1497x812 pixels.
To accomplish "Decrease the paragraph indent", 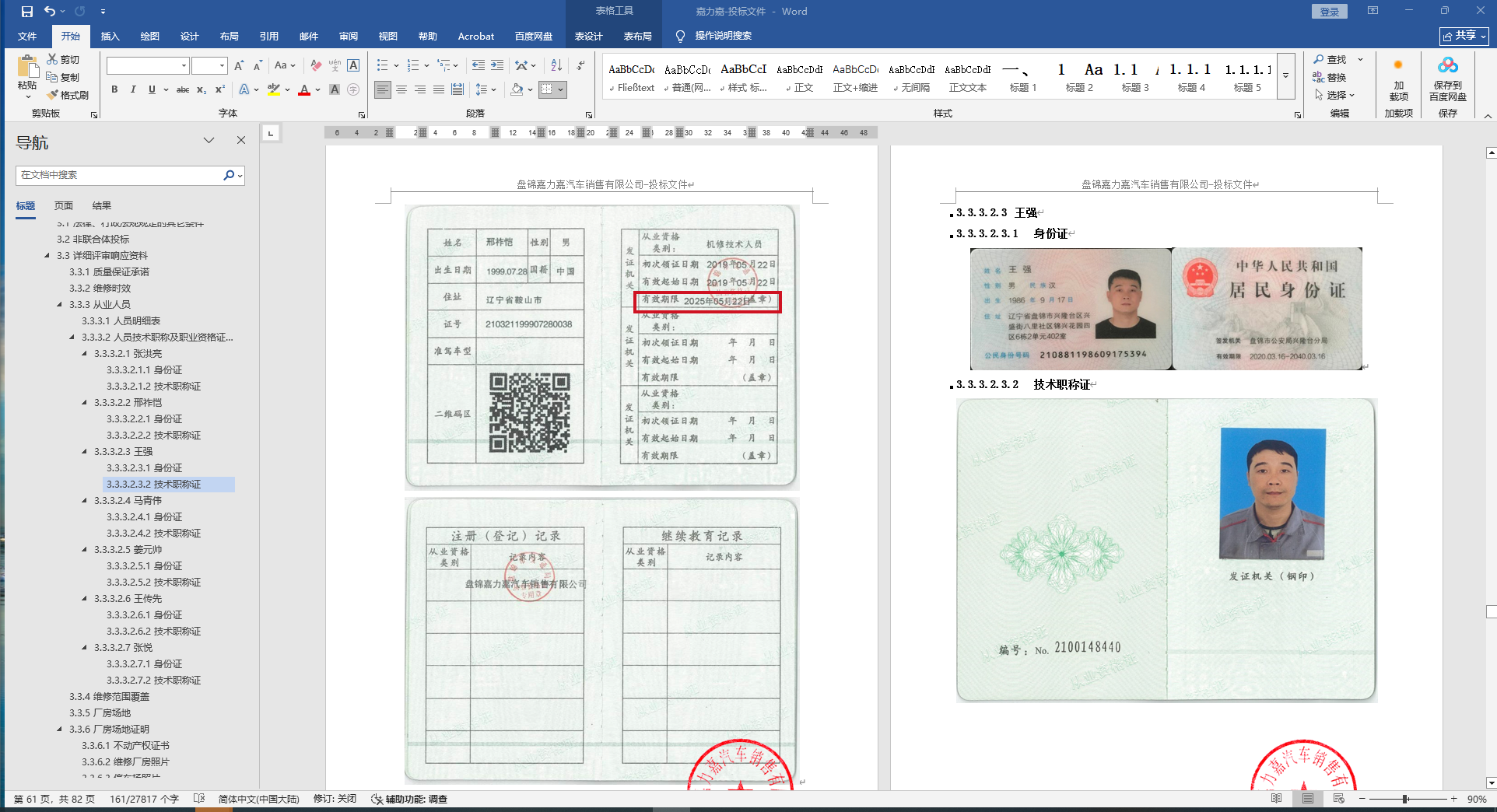I will [478, 65].
